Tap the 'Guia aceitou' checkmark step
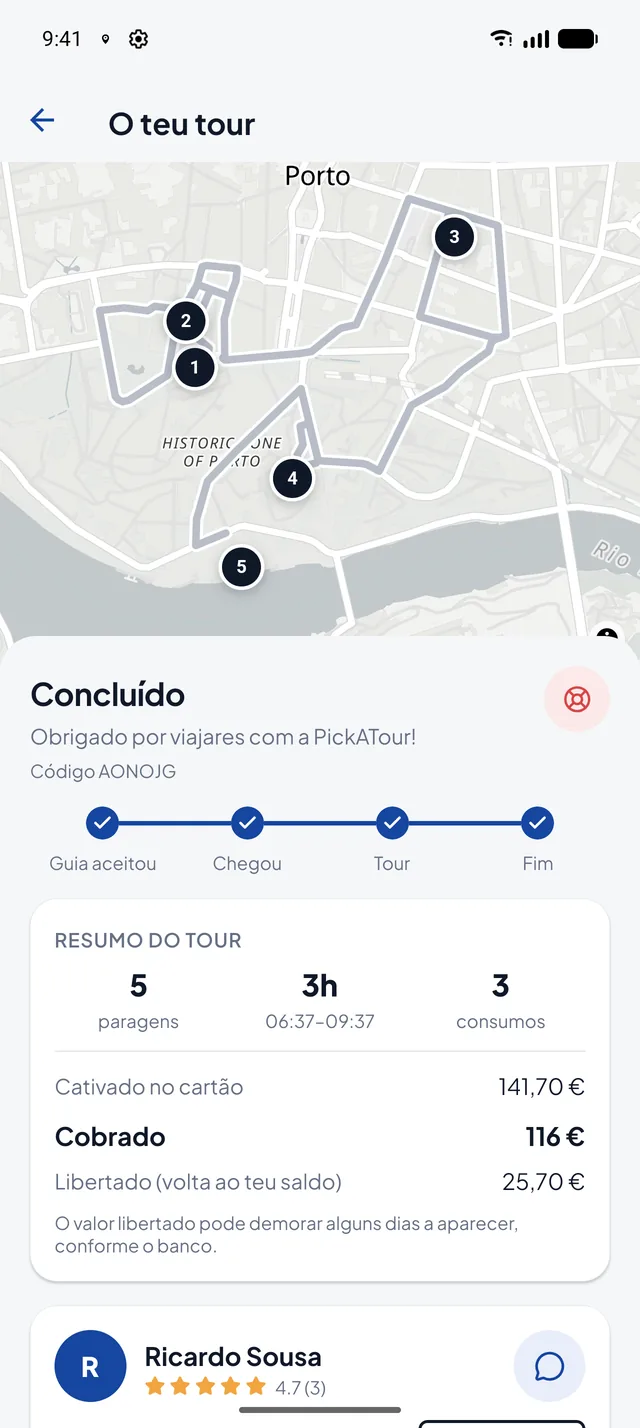Image resolution: width=640 pixels, height=1428 pixels. coord(102,824)
